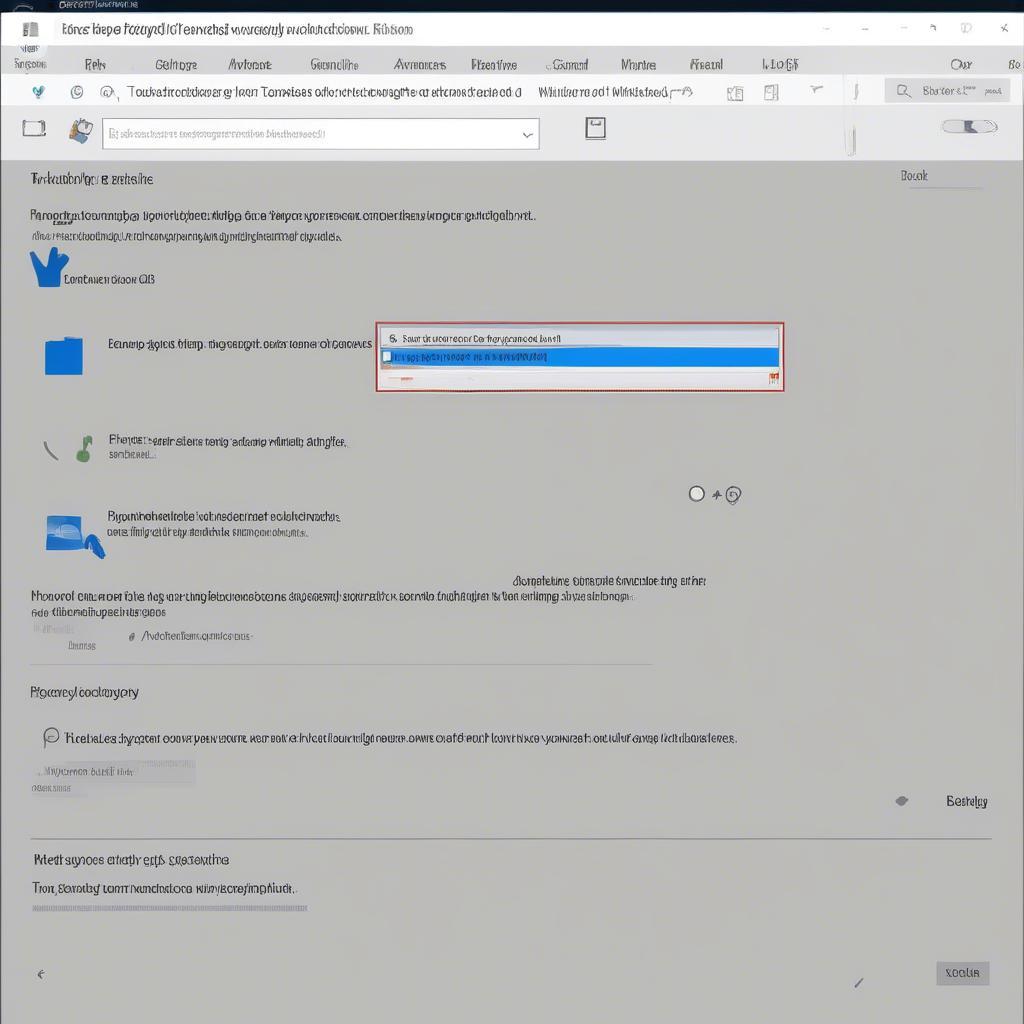
Task: Click the speech bubble icon in lower section
Action: (x=51, y=737)
